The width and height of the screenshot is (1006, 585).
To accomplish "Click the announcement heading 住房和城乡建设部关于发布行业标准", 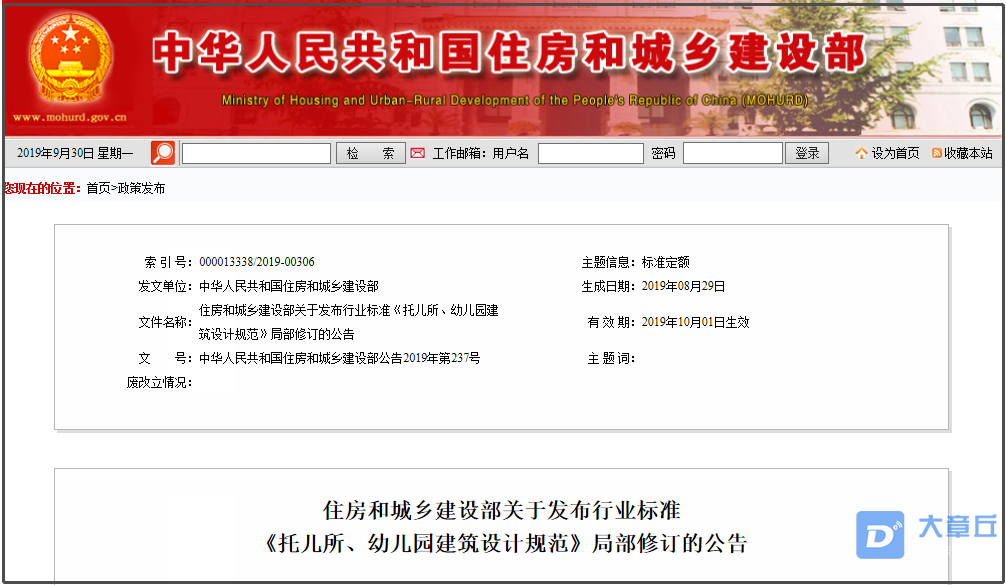I will pos(502,511).
